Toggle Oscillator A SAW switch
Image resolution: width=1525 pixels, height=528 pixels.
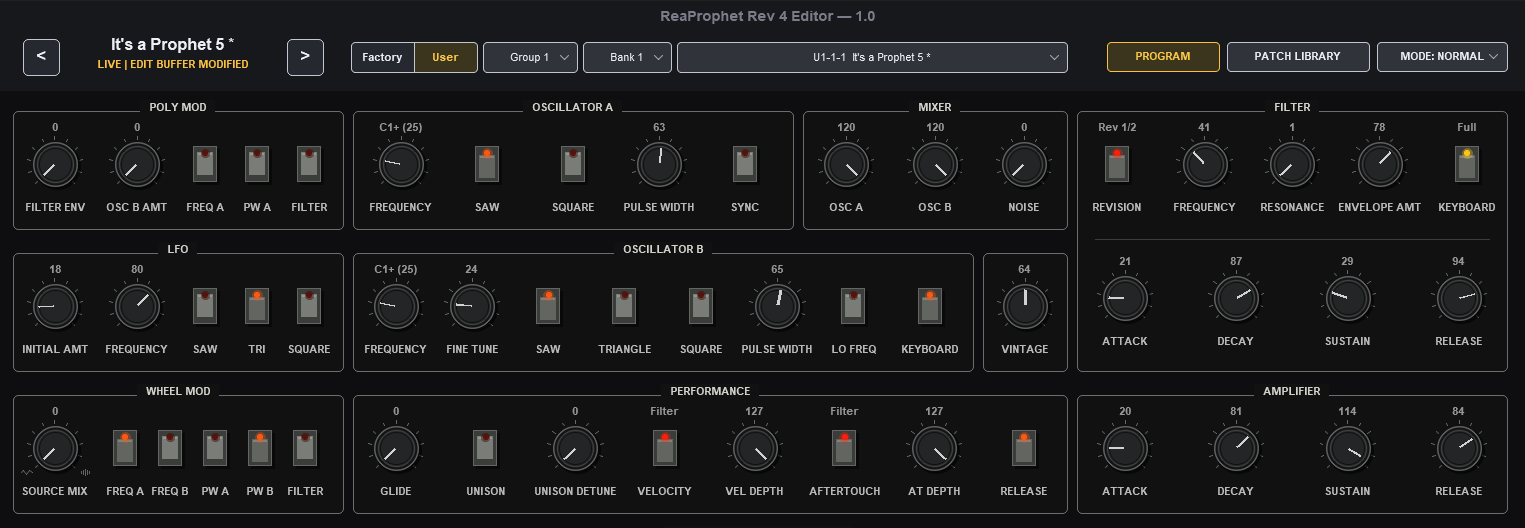[487, 163]
